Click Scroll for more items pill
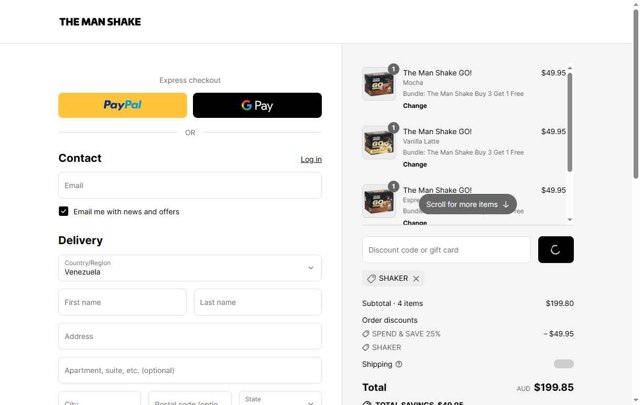The image size is (640, 405). [x=468, y=204]
